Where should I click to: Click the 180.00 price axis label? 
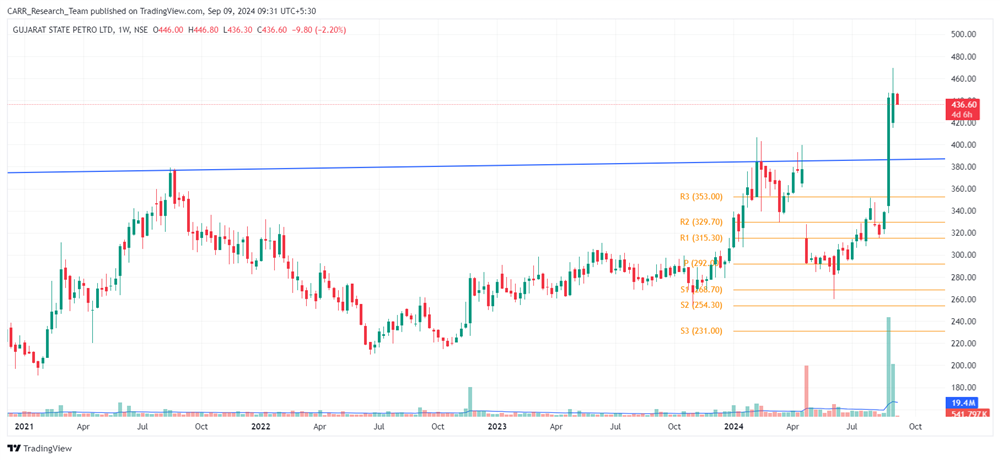(x=964, y=388)
